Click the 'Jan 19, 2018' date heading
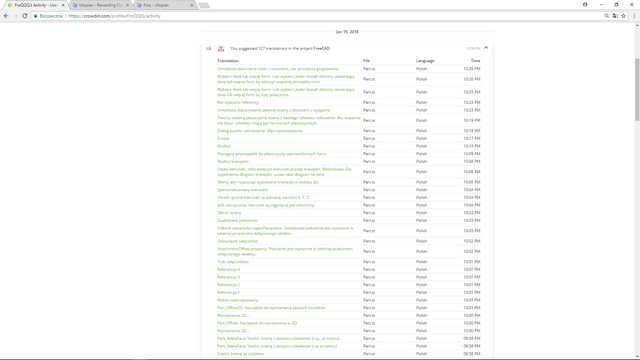640x360 pixels. (347, 32)
